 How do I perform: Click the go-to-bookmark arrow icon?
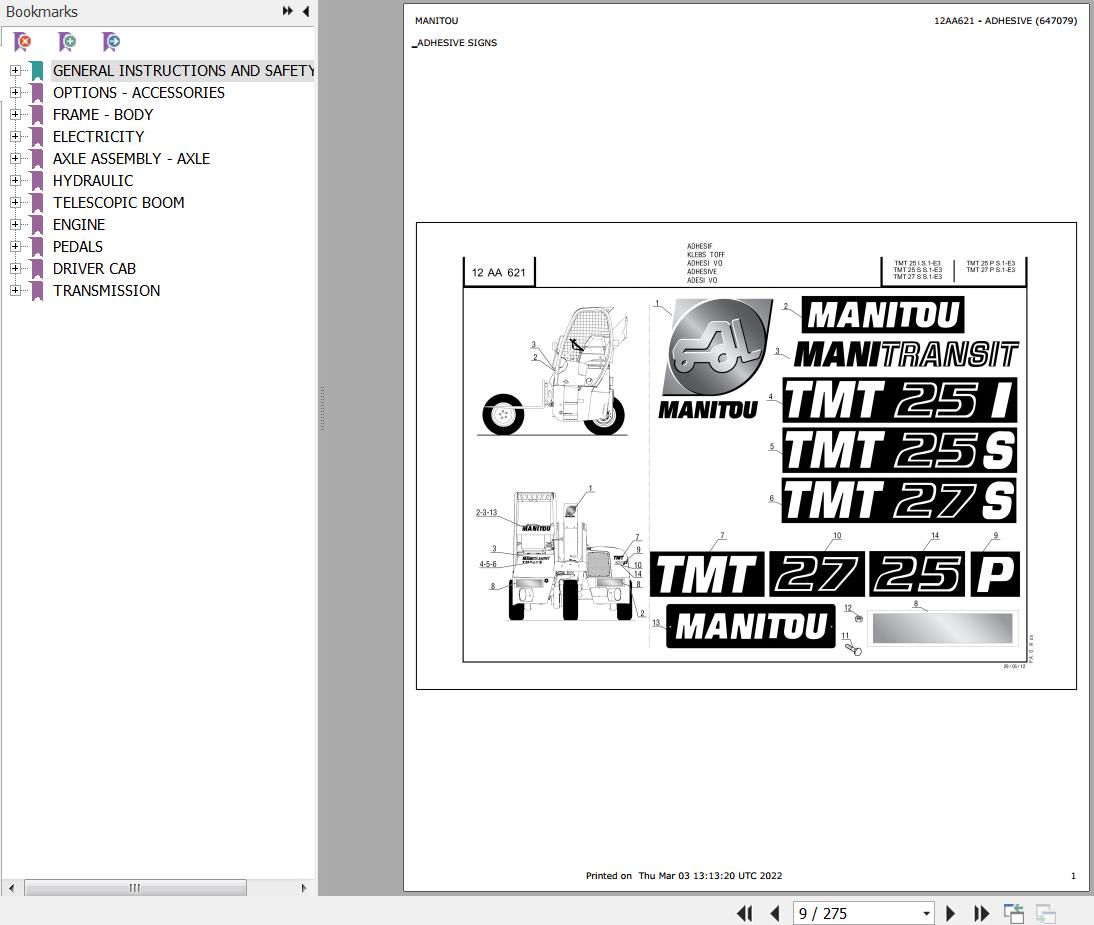111,42
